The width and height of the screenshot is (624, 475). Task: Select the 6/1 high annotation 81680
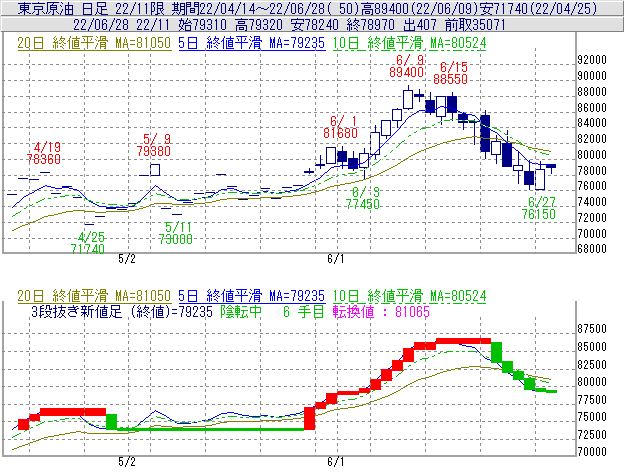click(341, 132)
